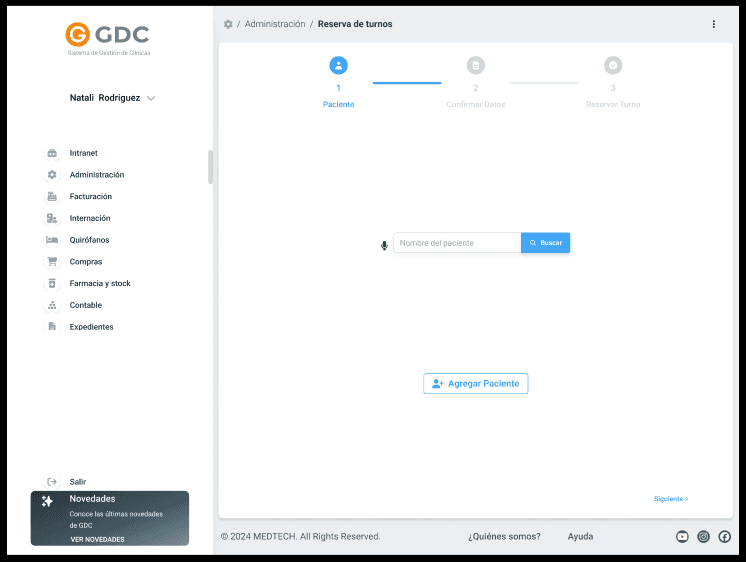This screenshot has width=746, height=562.
Task: Open the Instagram link in footer
Action: click(x=703, y=537)
